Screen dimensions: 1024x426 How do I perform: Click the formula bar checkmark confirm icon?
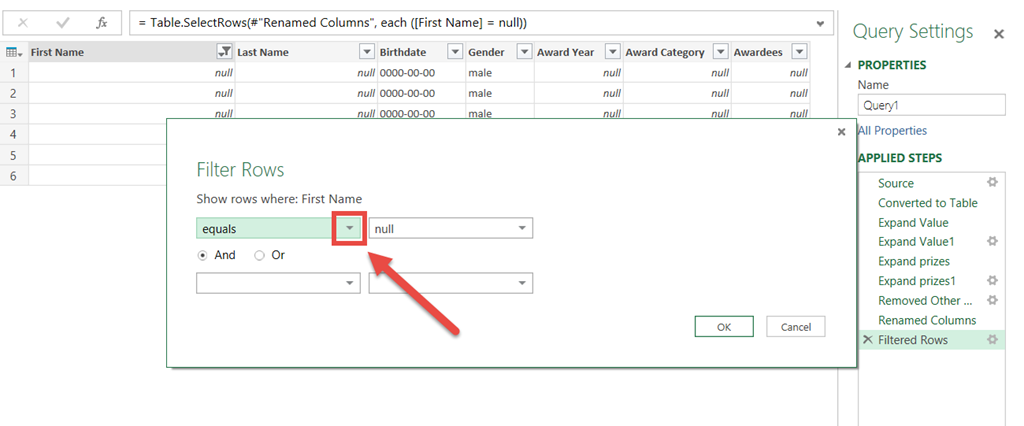[62, 22]
